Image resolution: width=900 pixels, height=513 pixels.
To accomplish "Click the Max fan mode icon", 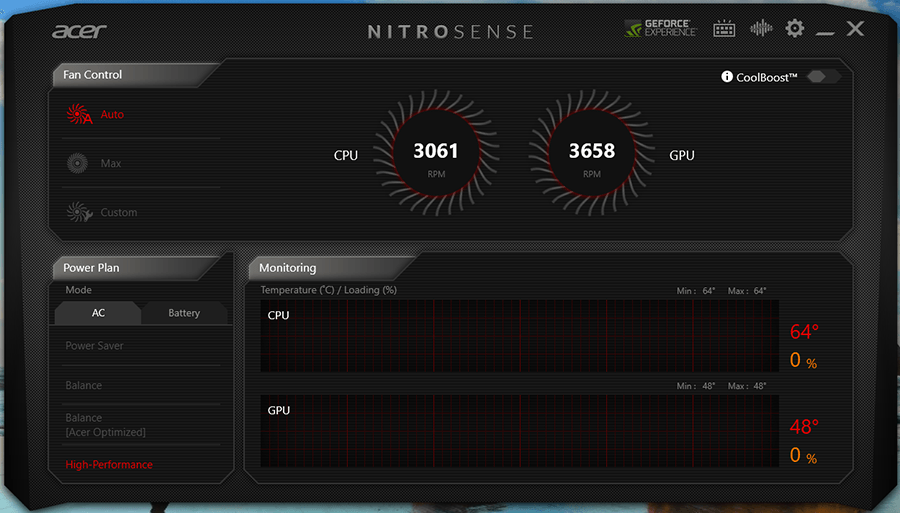I will tap(78, 163).
